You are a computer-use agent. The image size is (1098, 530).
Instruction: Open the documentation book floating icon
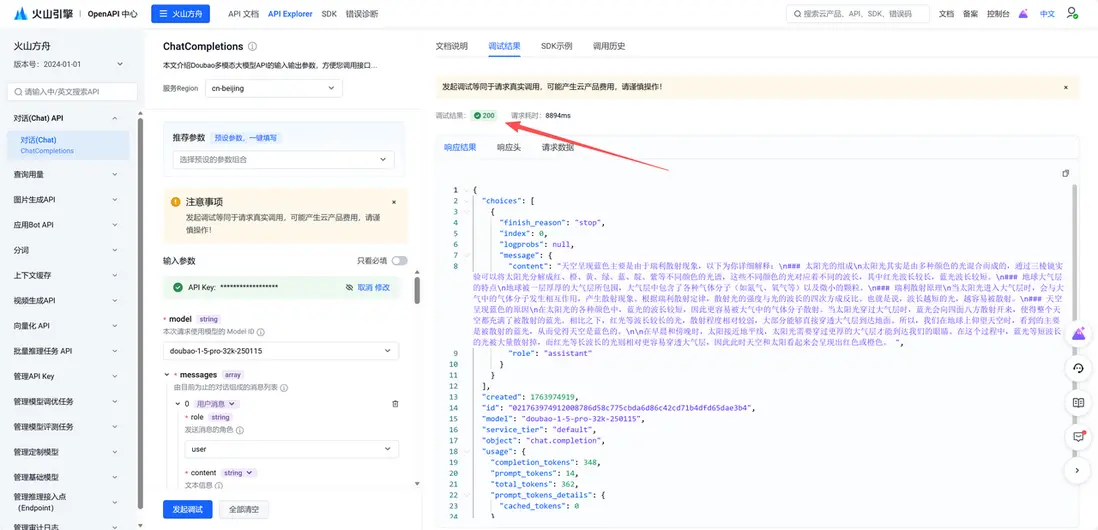tap(1078, 403)
